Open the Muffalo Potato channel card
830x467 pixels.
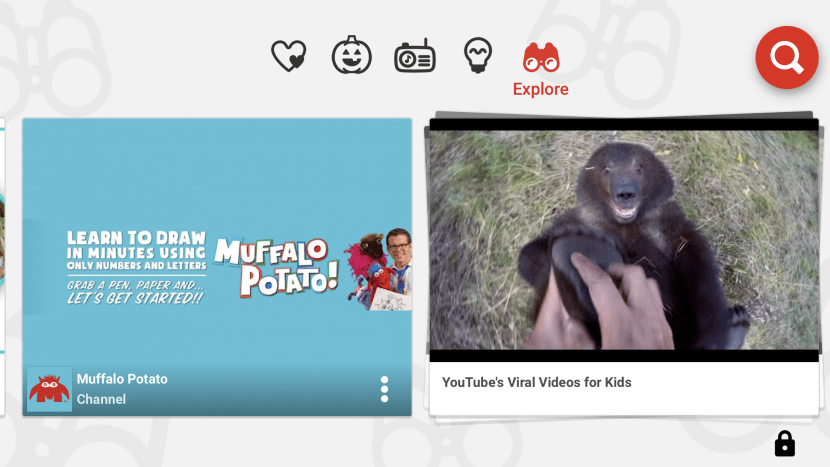pos(217,267)
